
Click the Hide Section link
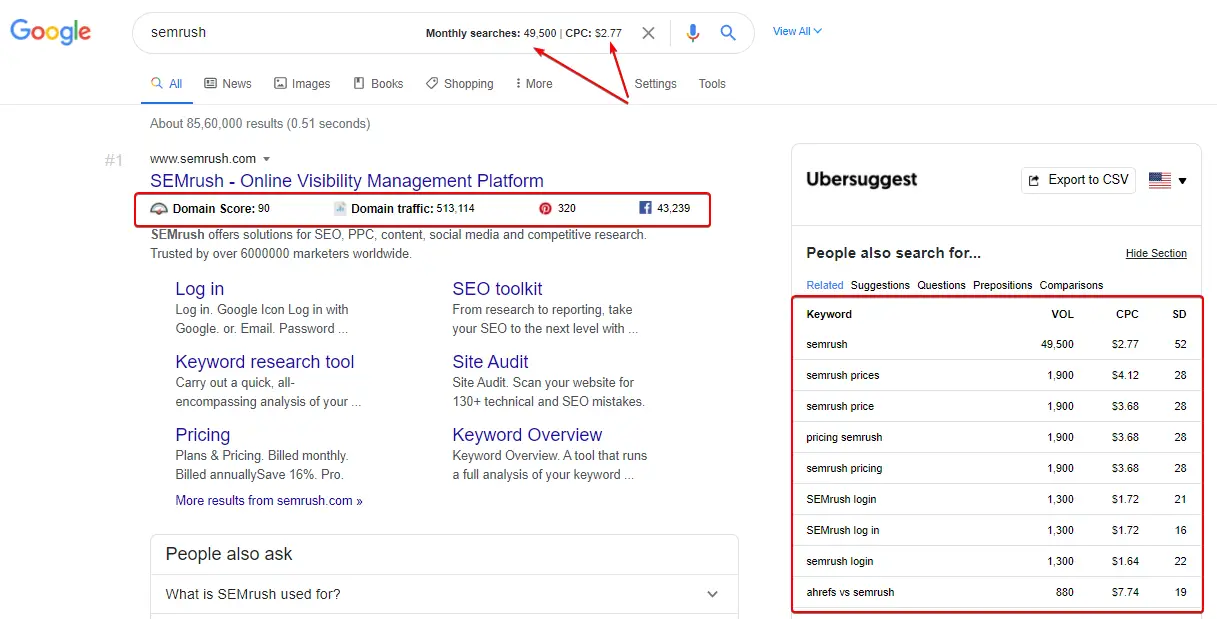coord(1156,254)
